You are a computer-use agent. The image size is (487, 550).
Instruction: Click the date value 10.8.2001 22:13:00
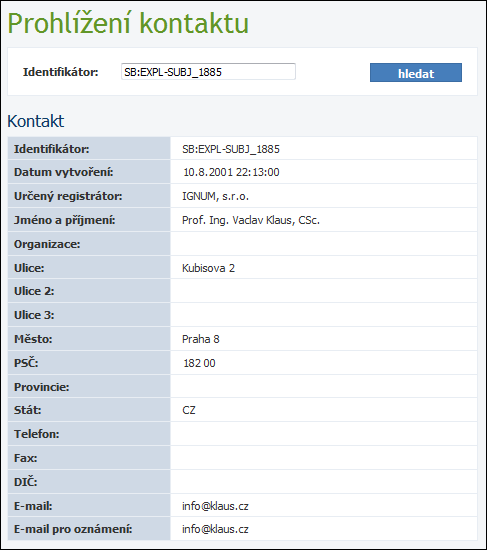click(x=231, y=172)
